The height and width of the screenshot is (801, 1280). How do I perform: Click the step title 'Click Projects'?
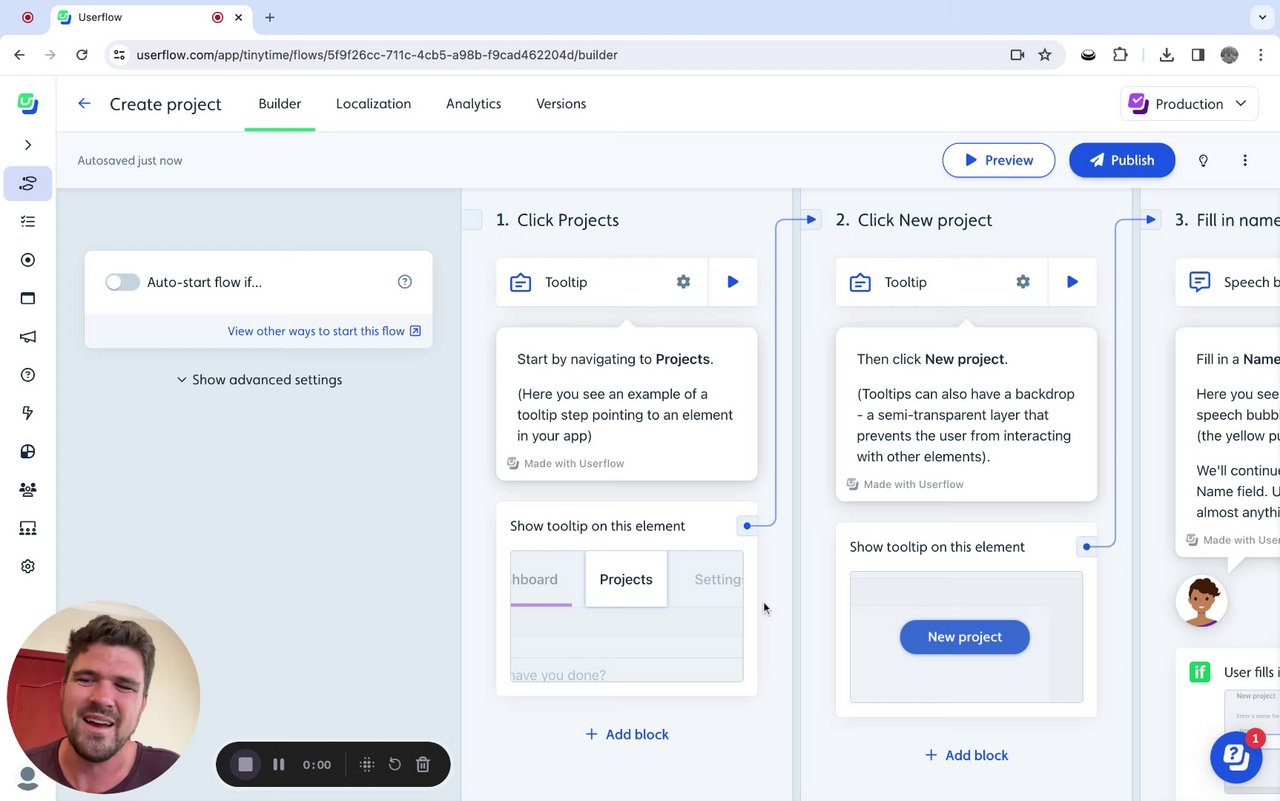[x=568, y=220]
